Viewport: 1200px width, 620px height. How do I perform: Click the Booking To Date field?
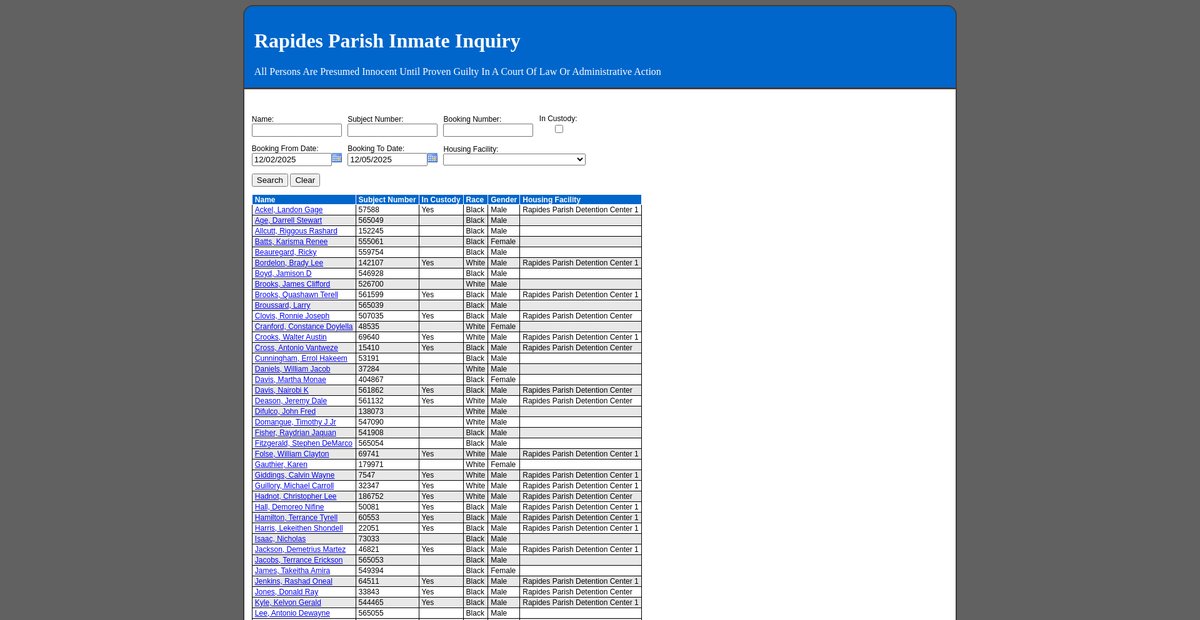[387, 159]
